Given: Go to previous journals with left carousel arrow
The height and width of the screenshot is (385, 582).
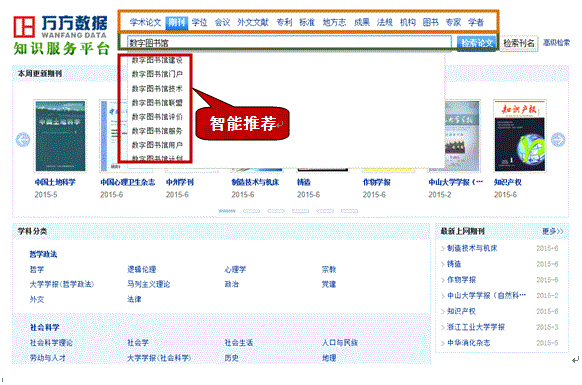Looking at the screenshot, I should point(23,140).
